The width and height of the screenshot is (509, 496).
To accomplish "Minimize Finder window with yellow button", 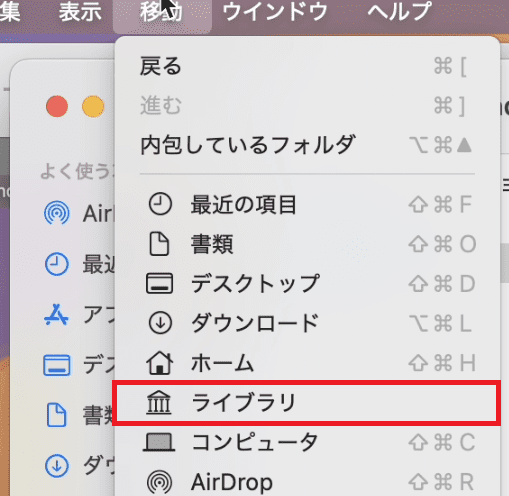I will click(x=93, y=106).
